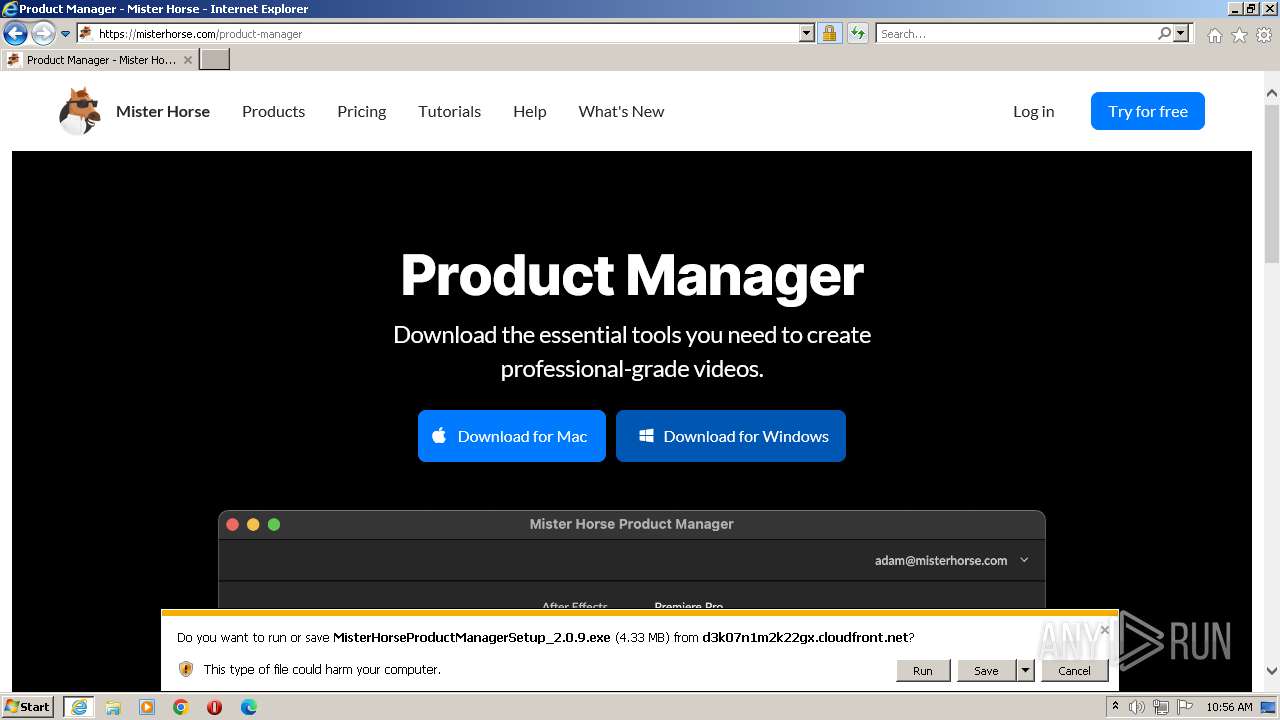Launch Microsoft Edge from taskbar
The image size is (1280, 720).
click(x=249, y=707)
